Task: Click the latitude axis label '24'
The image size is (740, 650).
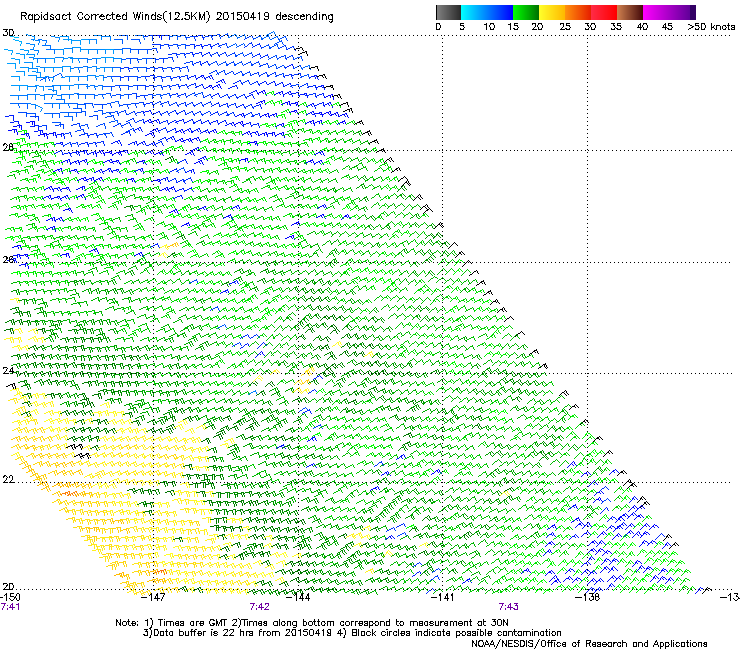Action: tap(8, 371)
